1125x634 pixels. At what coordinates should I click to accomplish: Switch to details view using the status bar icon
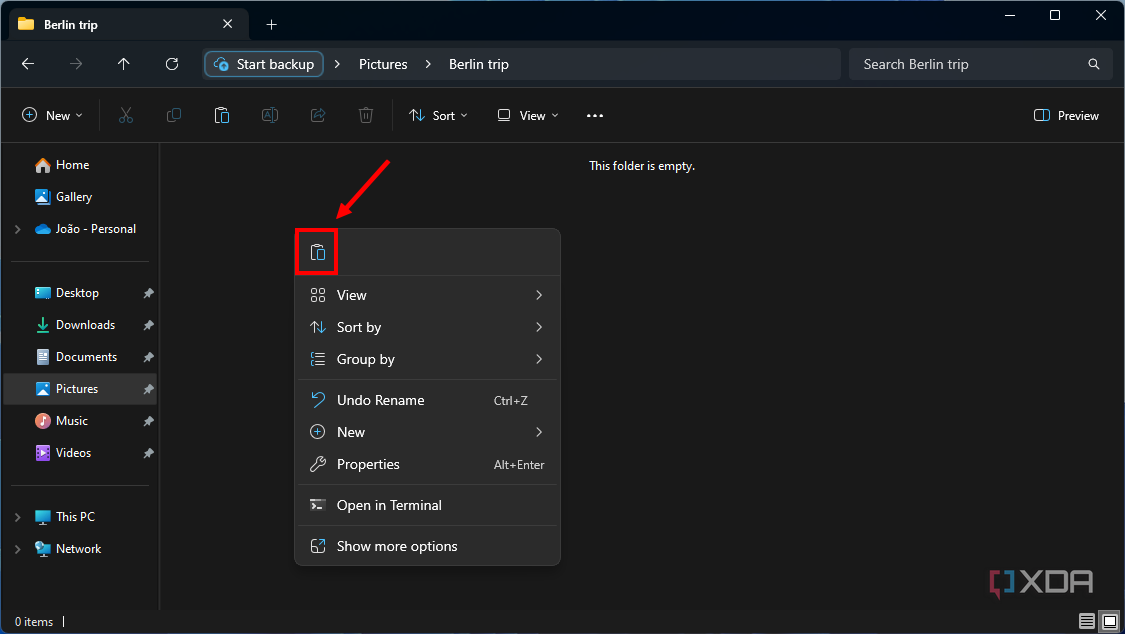[x=1087, y=621]
